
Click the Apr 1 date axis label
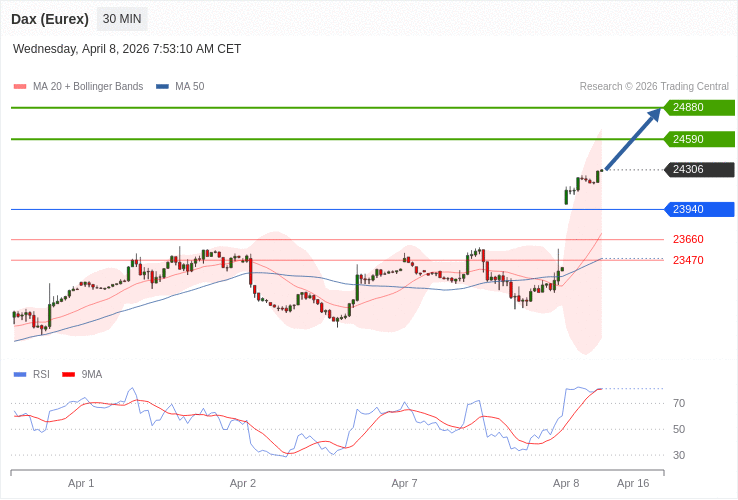(x=81, y=483)
